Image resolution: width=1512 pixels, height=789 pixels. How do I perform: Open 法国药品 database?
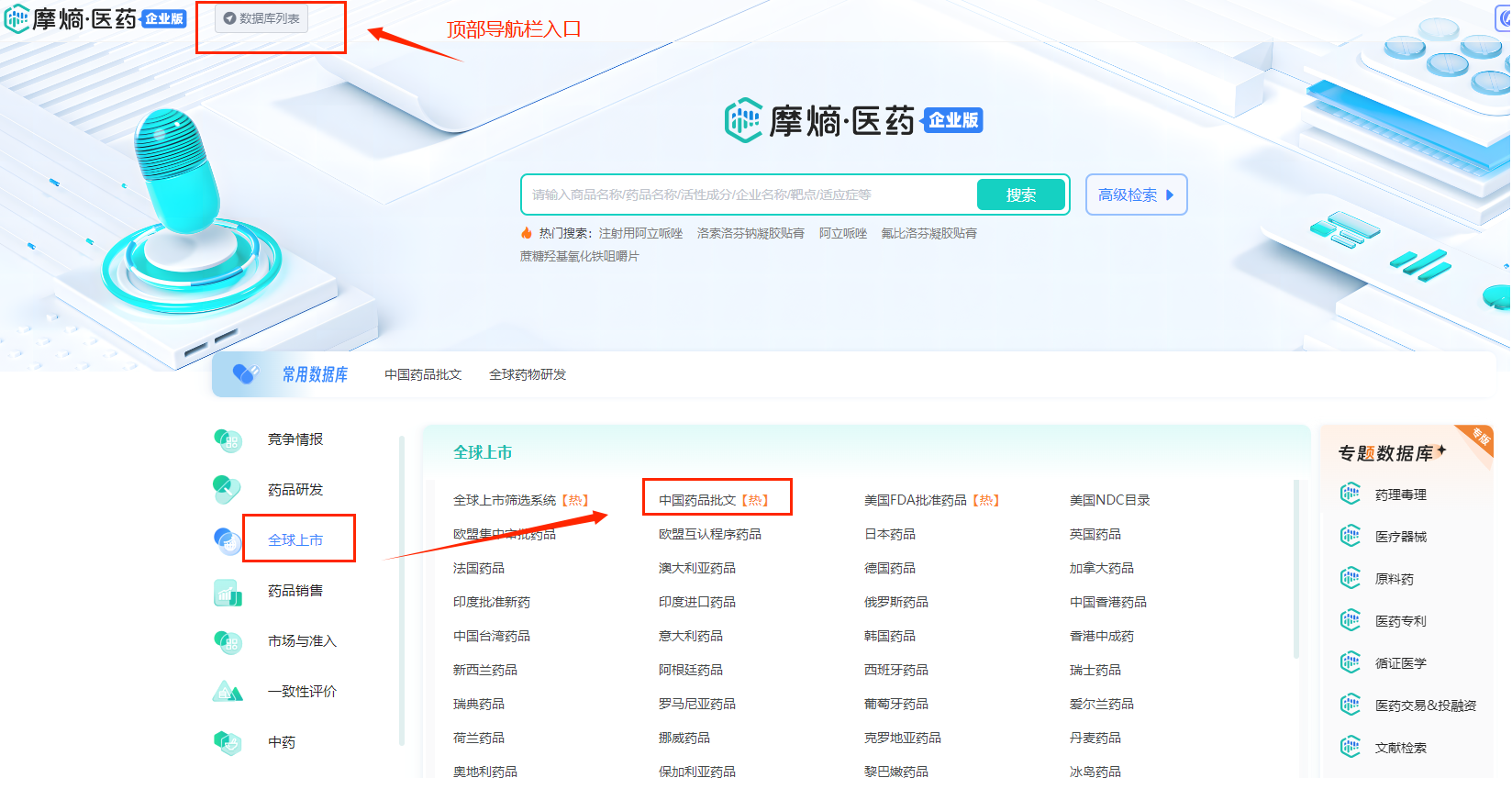click(x=479, y=568)
